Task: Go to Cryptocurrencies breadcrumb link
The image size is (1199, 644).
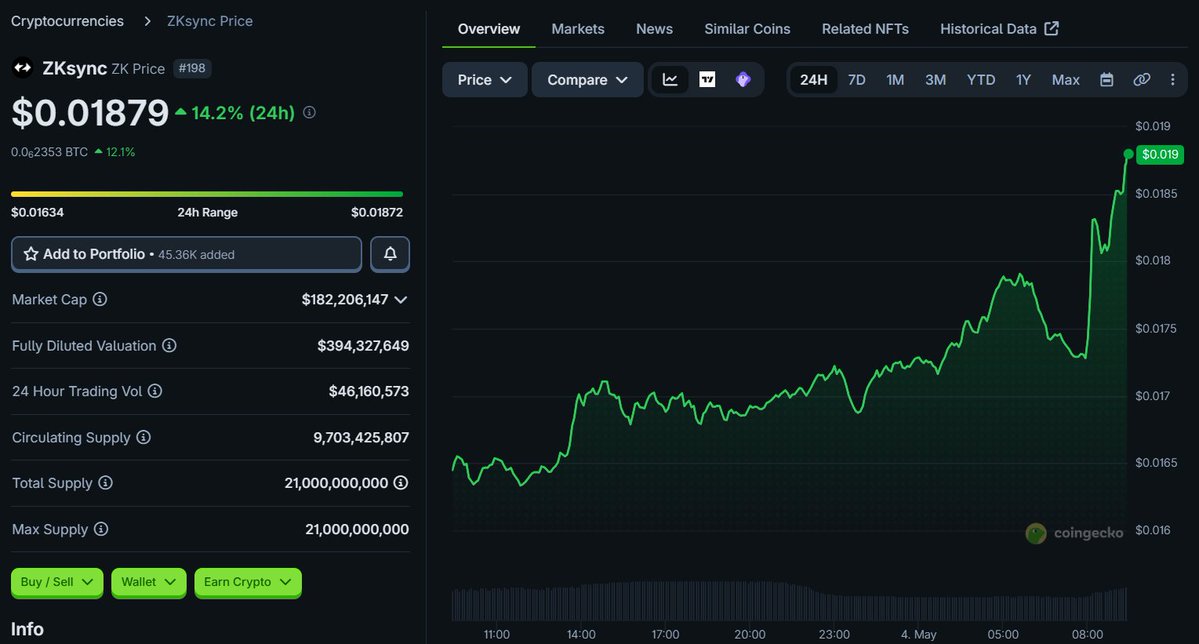Action: [67, 21]
